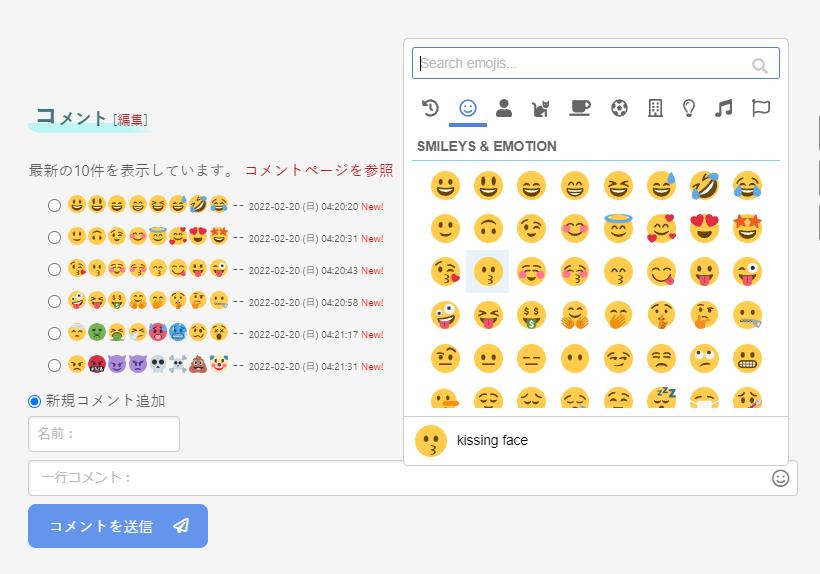Select the People & Body emoji category
820x574 pixels.
tap(504, 108)
